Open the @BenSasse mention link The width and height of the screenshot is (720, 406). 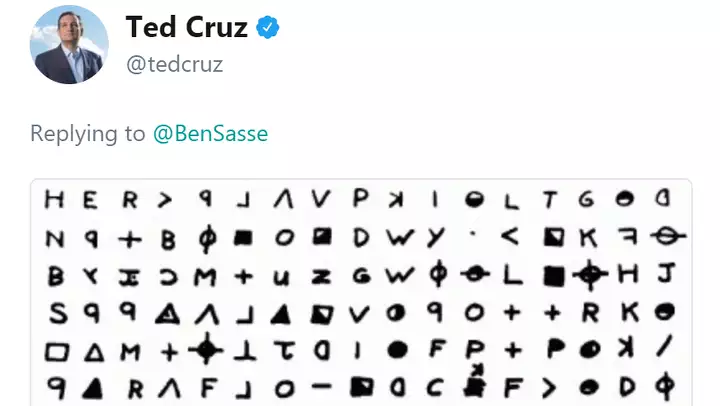[x=210, y=133]
